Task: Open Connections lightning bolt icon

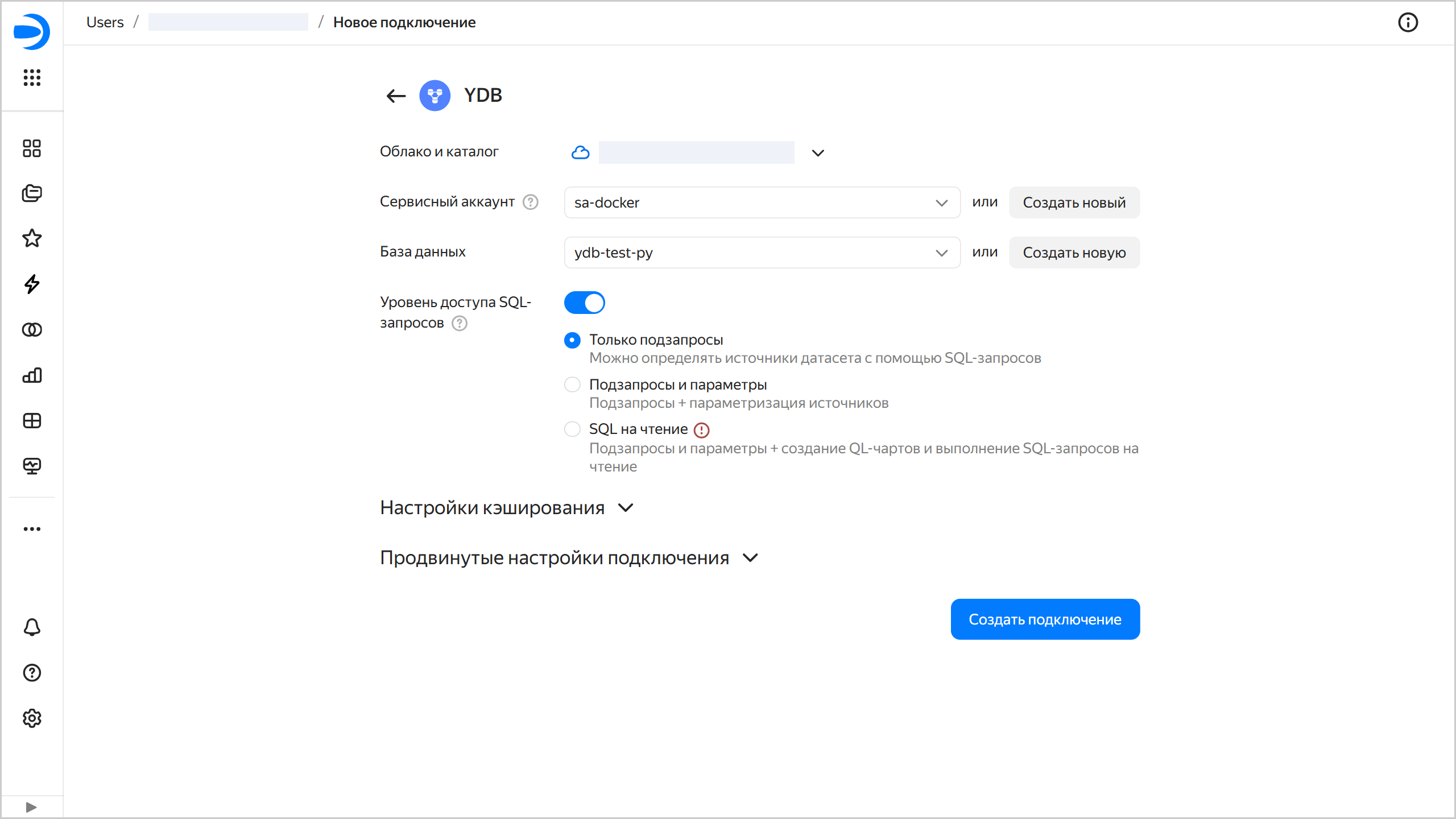Action: point(32,284)
